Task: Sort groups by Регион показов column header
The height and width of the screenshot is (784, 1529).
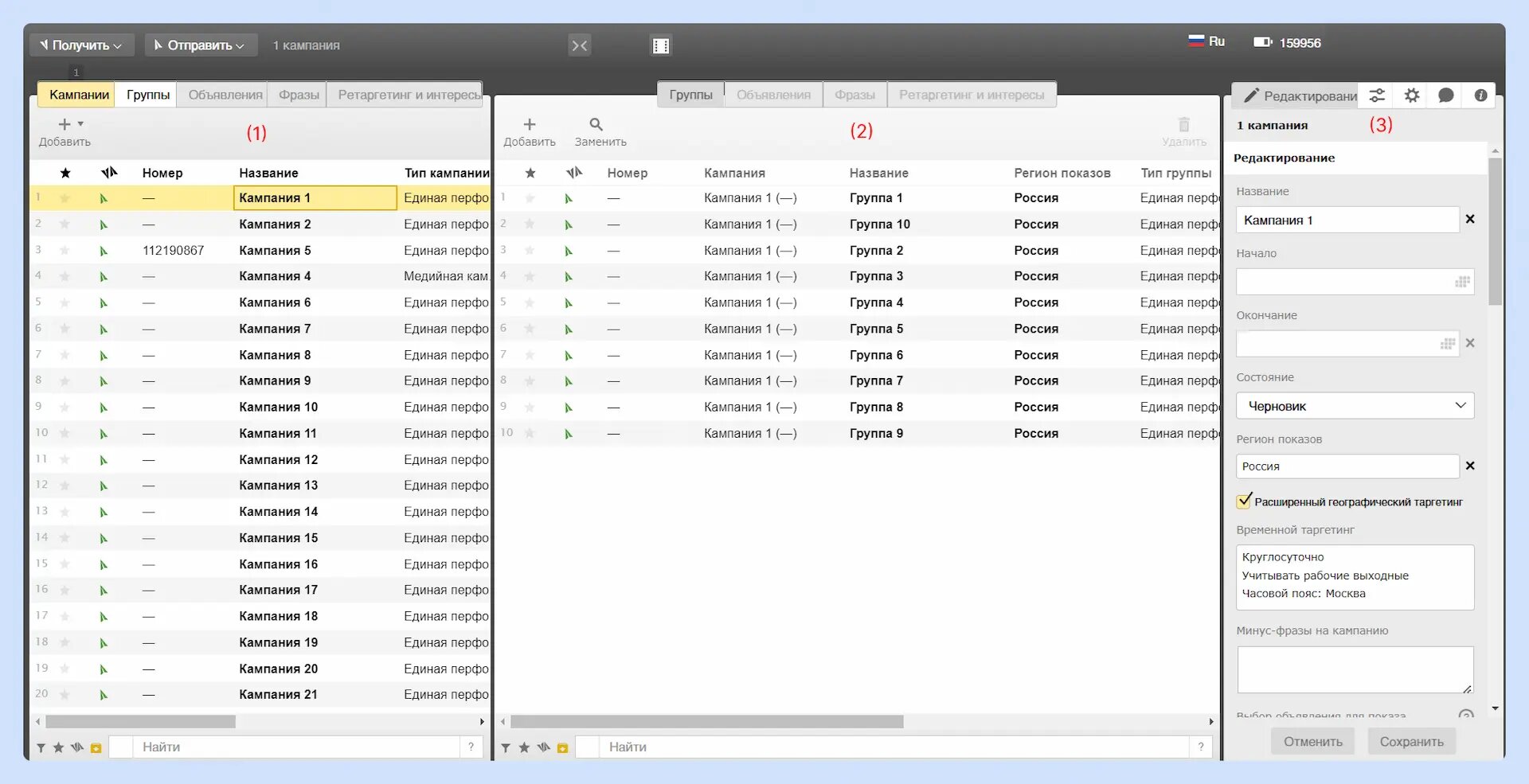Action: 1062,173
